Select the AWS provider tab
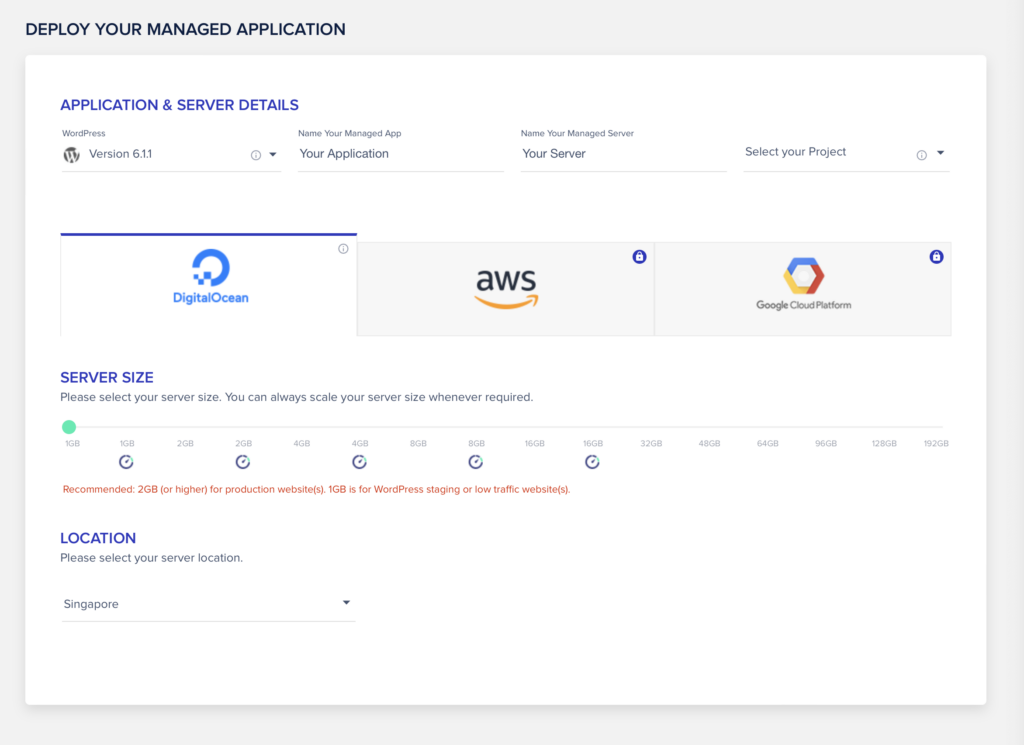Image resolution: width=1024 pixels, height=745 pixels. point(505,289)
